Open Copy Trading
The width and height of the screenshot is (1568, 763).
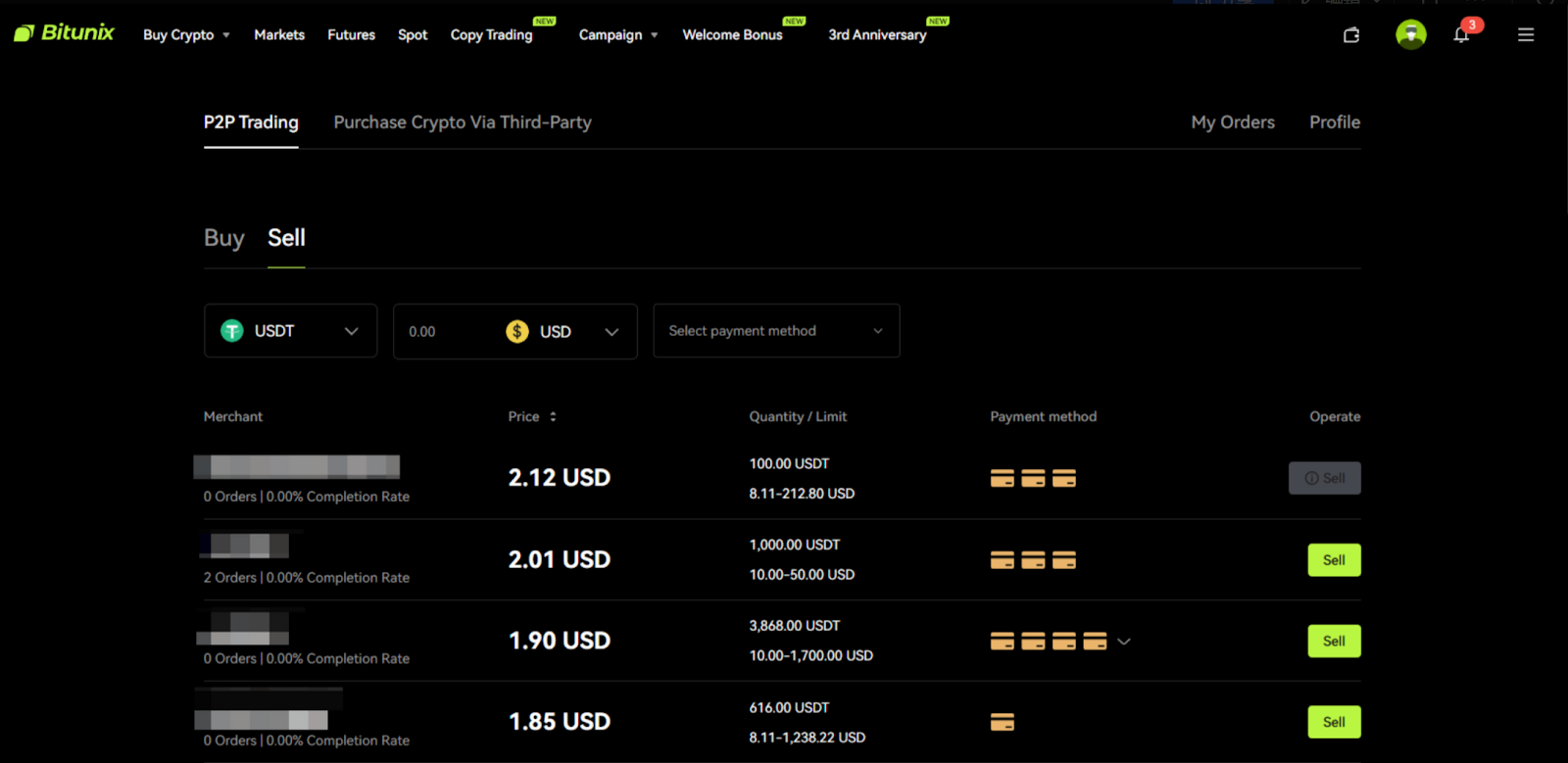491,35
